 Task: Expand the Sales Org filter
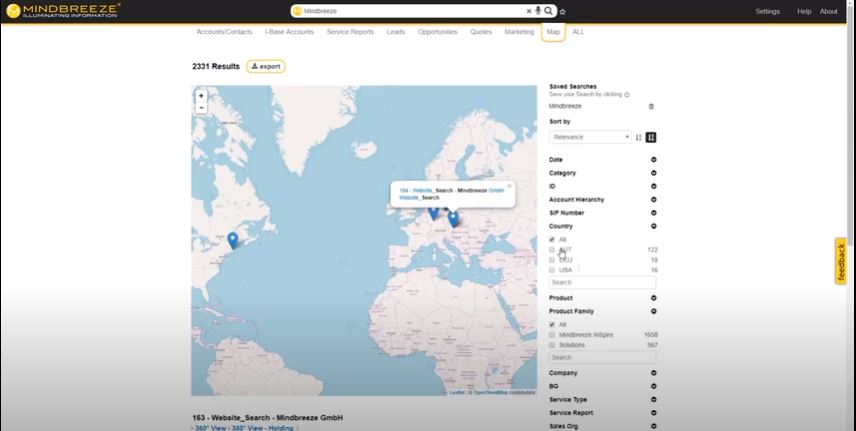[x=653, y=426]
